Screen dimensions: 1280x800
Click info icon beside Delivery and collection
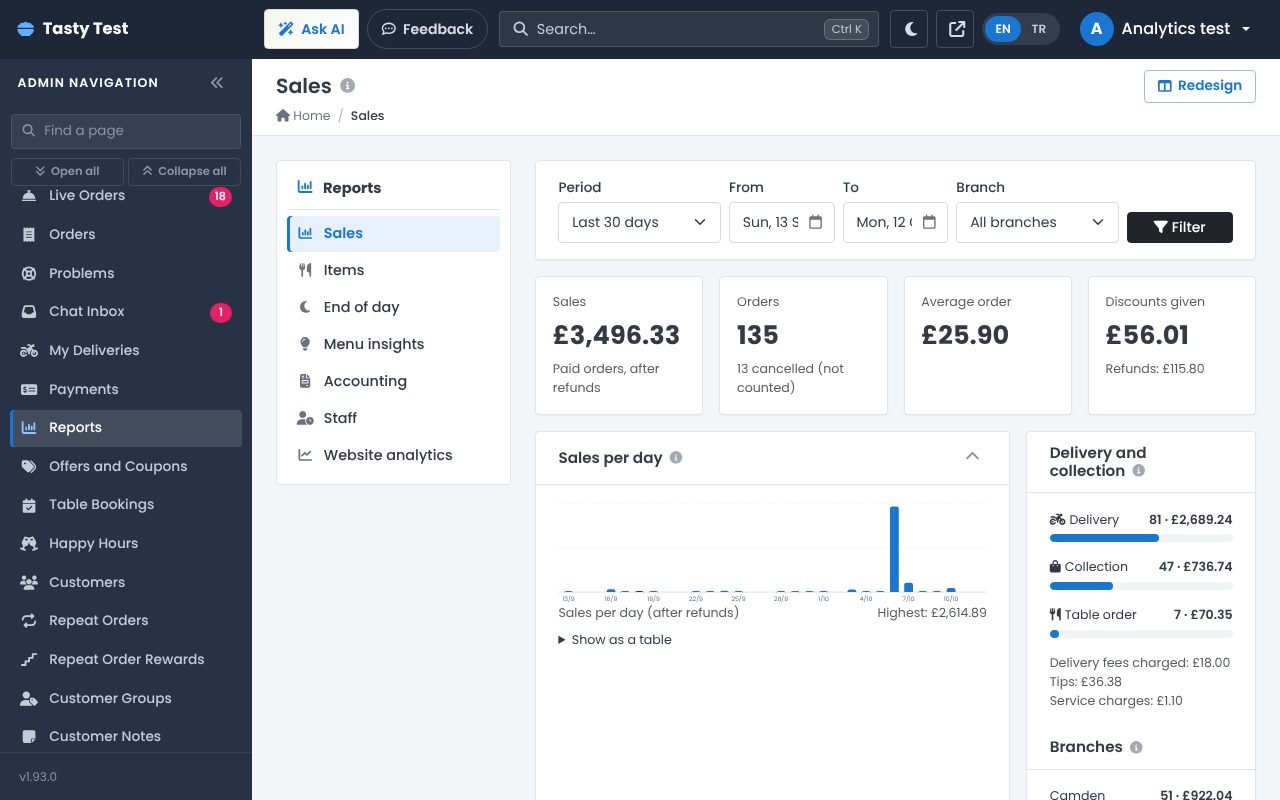pos(1138,471)
